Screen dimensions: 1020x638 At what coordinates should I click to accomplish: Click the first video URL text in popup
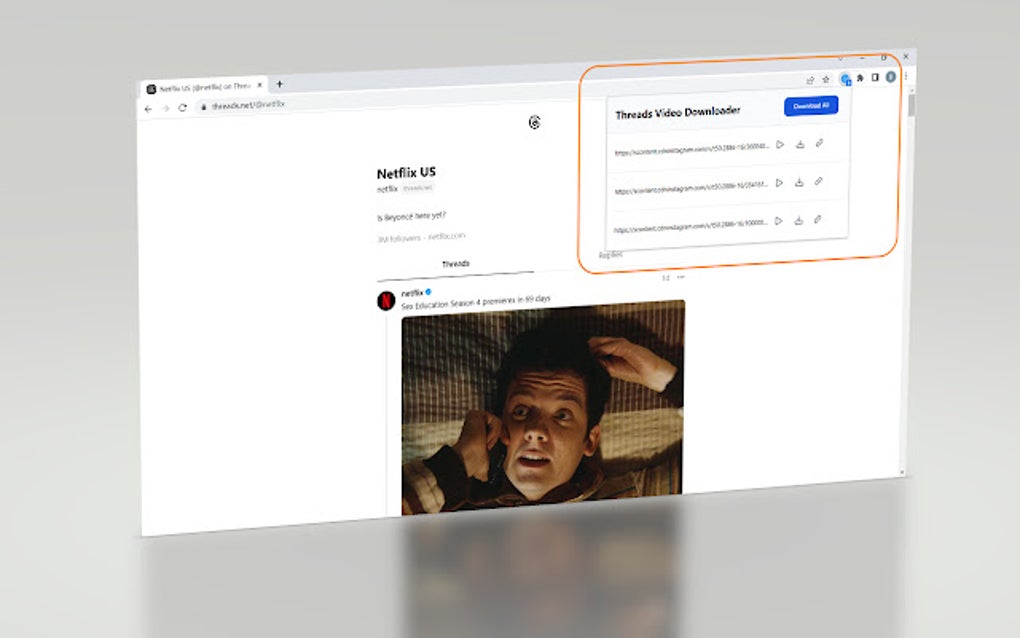point(691,149)
